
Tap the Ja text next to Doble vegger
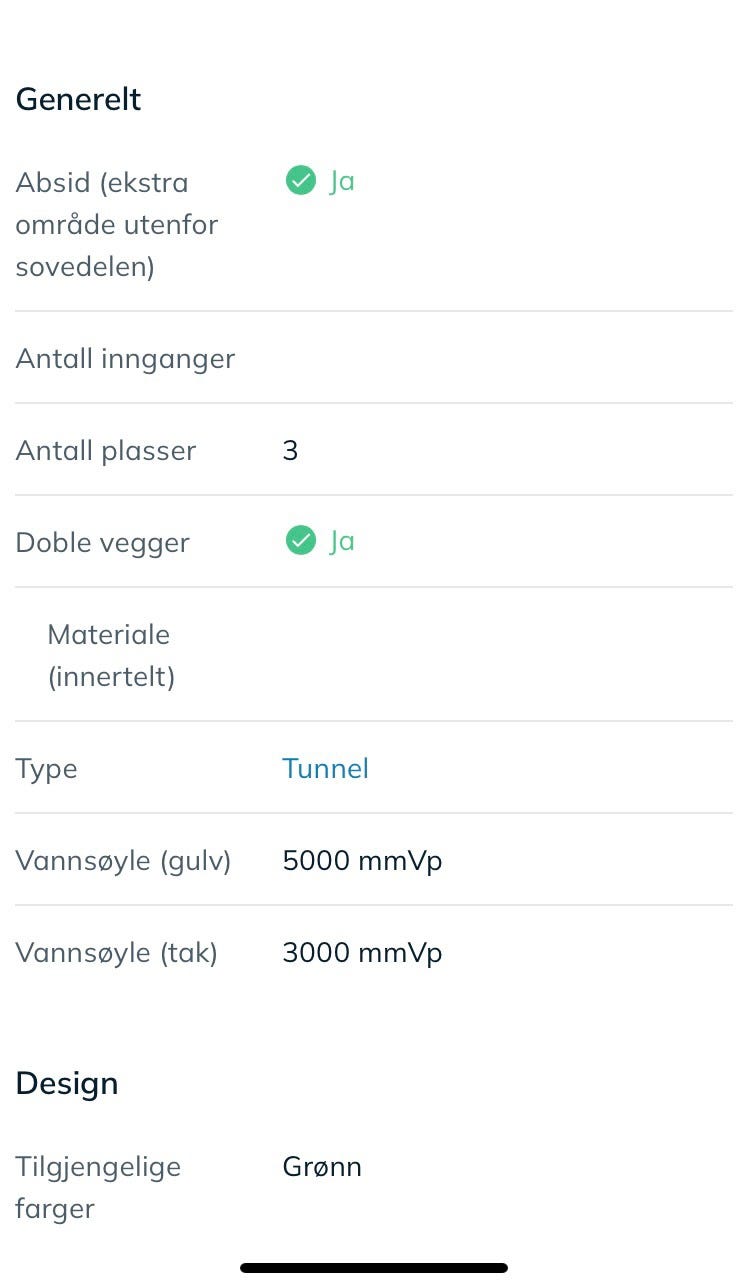[x=342, y=541]
